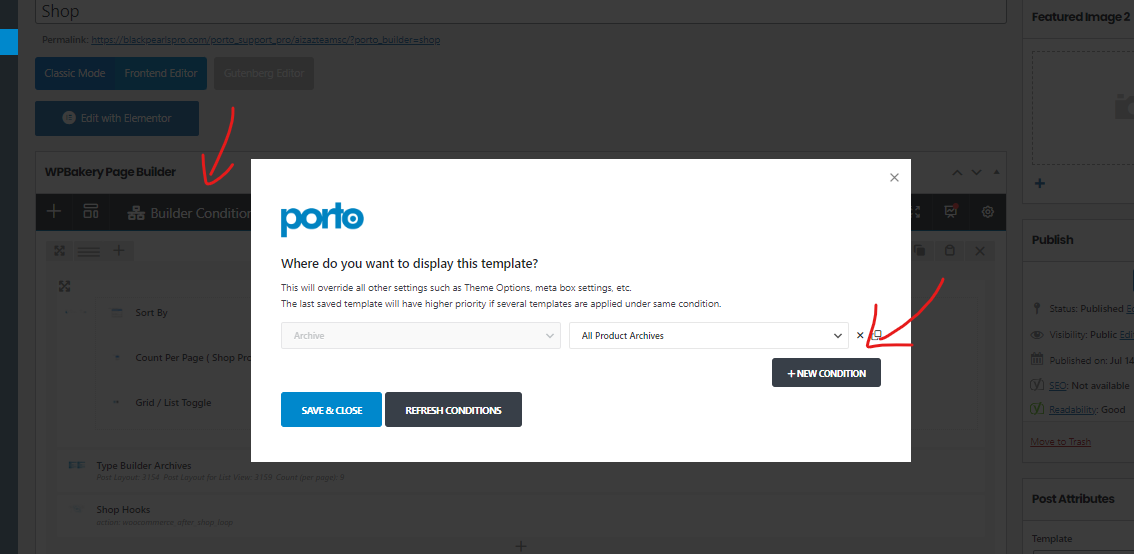Click the Sort By element icon
This screenshot has width=1134, height=554.
coord(117,312)
